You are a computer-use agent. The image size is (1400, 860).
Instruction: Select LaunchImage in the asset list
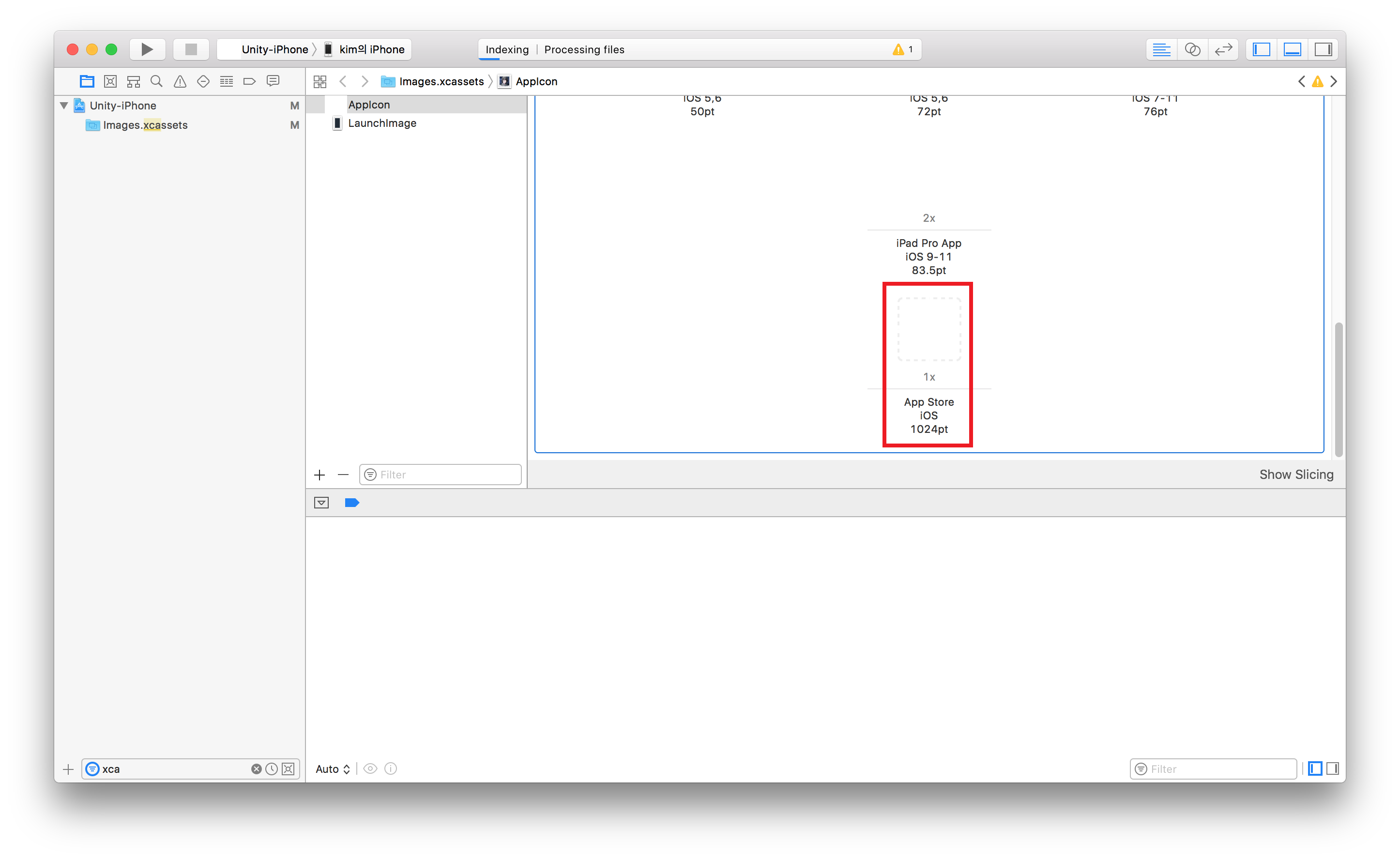pos(381,123)
